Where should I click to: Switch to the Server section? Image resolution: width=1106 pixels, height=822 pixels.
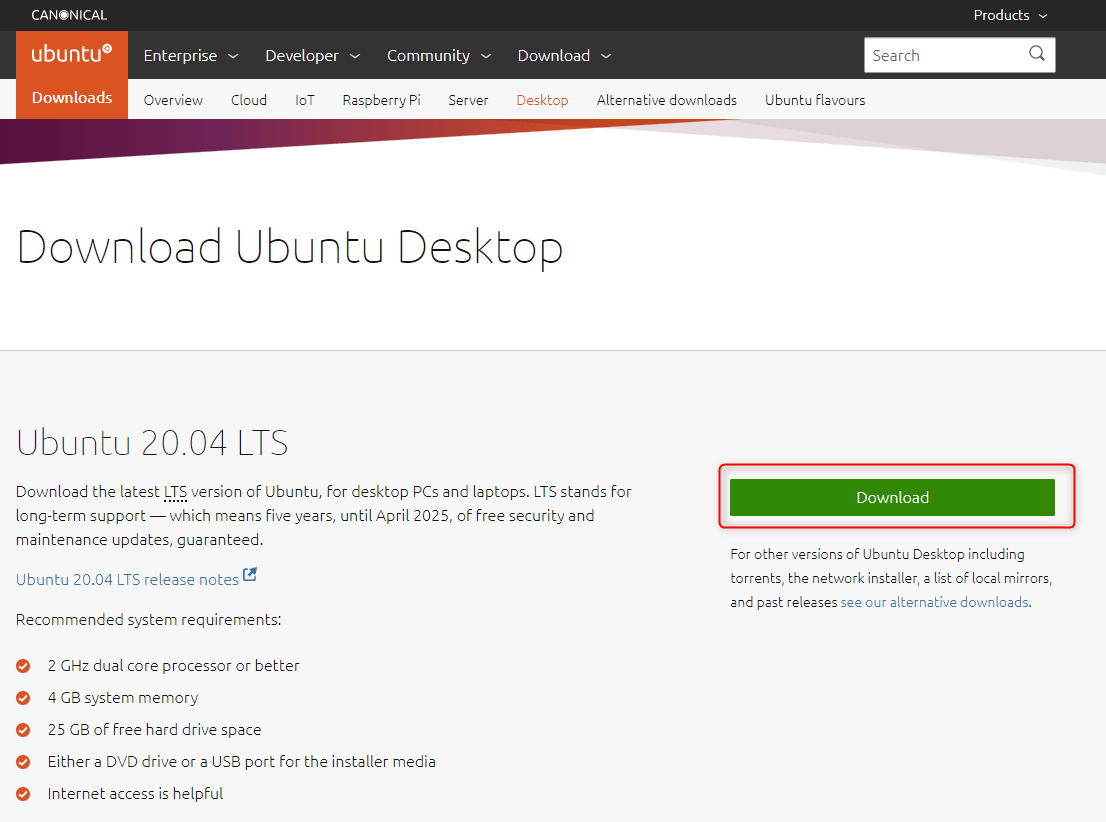pos(468,100)
